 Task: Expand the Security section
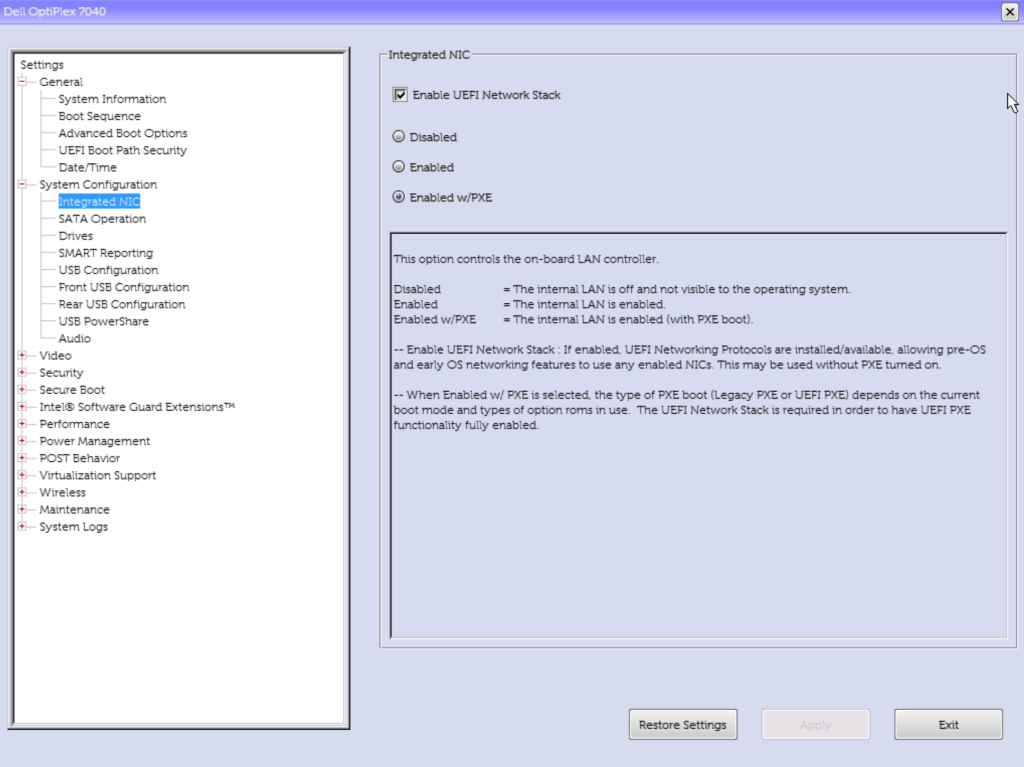(x=22, y=372)
